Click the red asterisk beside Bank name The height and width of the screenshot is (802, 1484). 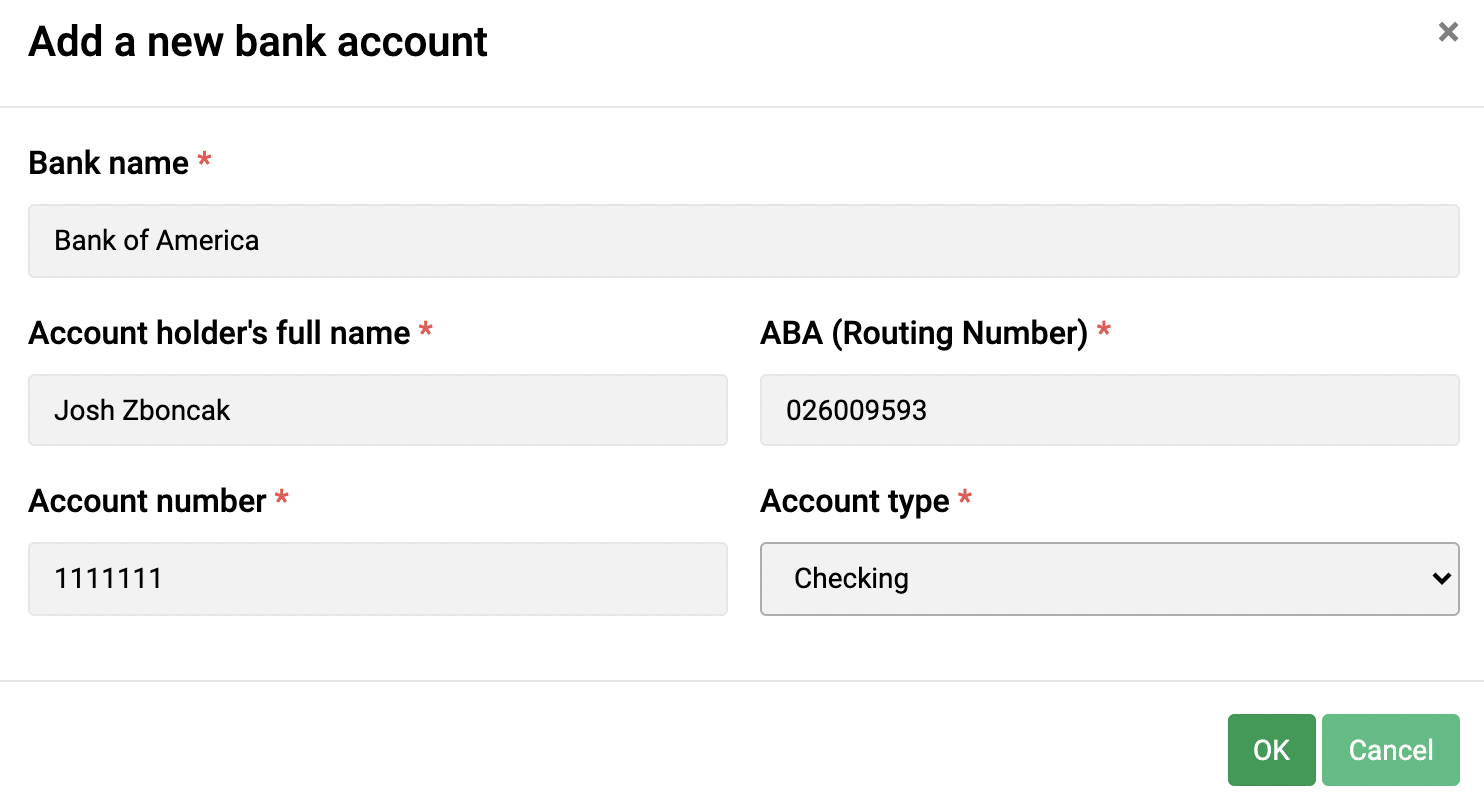(204, 160)
